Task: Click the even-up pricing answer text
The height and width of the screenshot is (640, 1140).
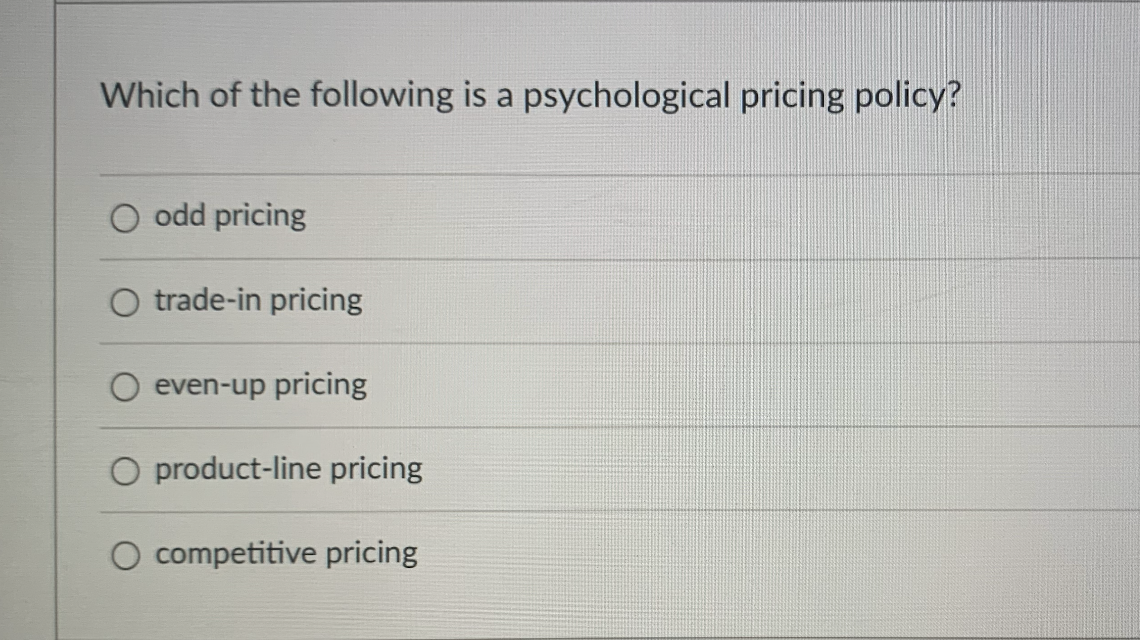Action: tap(260, 385)
